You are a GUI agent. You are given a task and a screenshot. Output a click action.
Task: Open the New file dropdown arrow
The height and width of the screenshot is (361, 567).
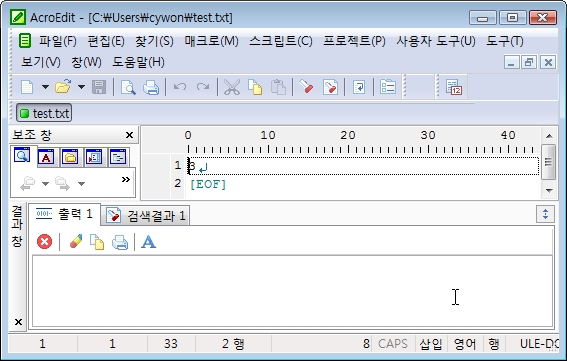[45, 87]
